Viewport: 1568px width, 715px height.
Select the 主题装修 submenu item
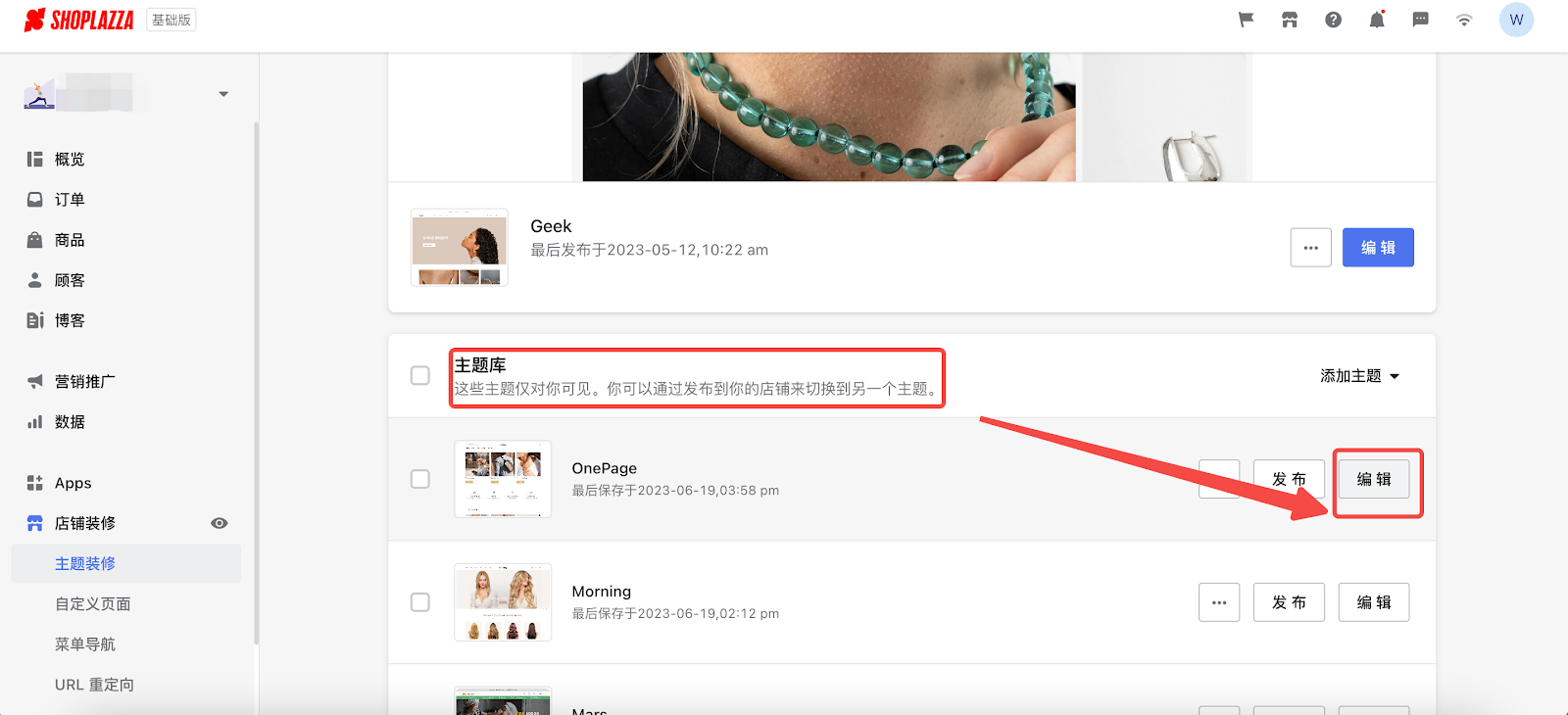(125, 563)
